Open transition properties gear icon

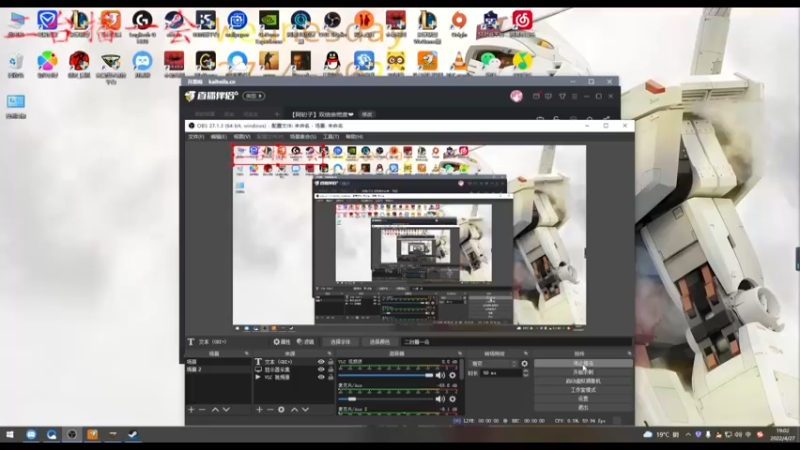point(524,363)
